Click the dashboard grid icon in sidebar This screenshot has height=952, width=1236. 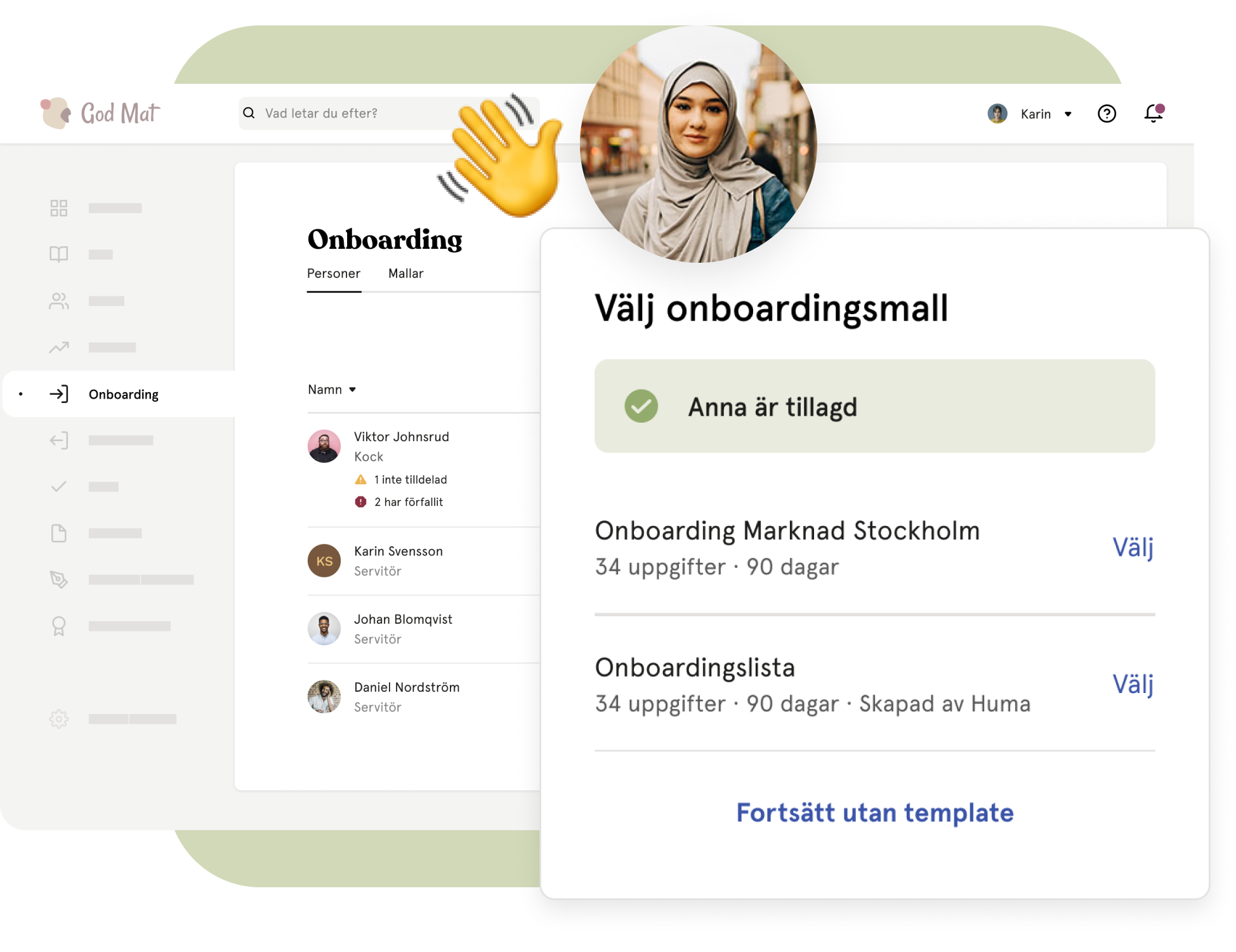59,208
